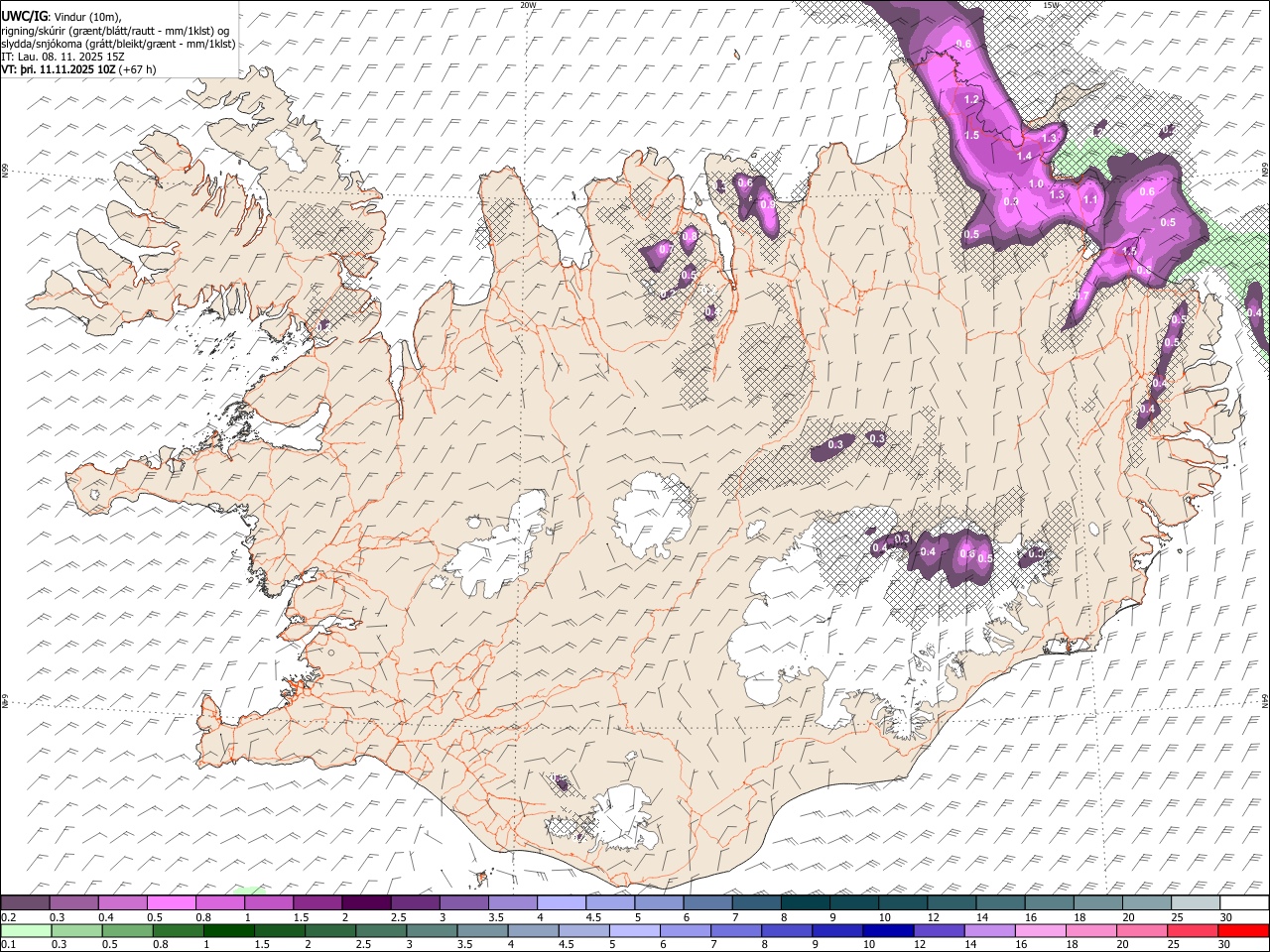The image size is (1270, 952).
Task: Select the darkest purple swatch in the snow legend
Action: click(366, 902)
